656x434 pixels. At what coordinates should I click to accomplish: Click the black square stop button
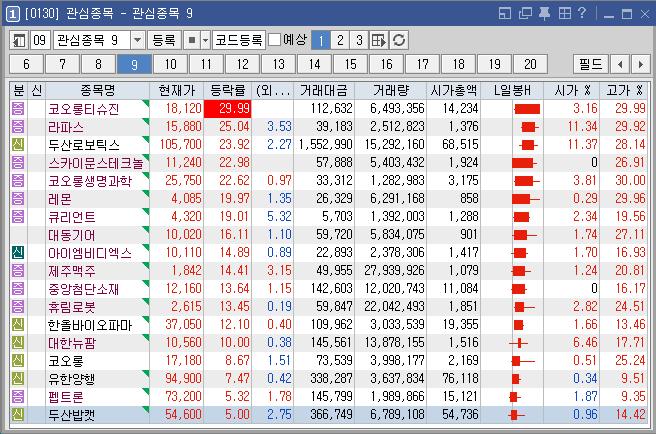[192, 41]
